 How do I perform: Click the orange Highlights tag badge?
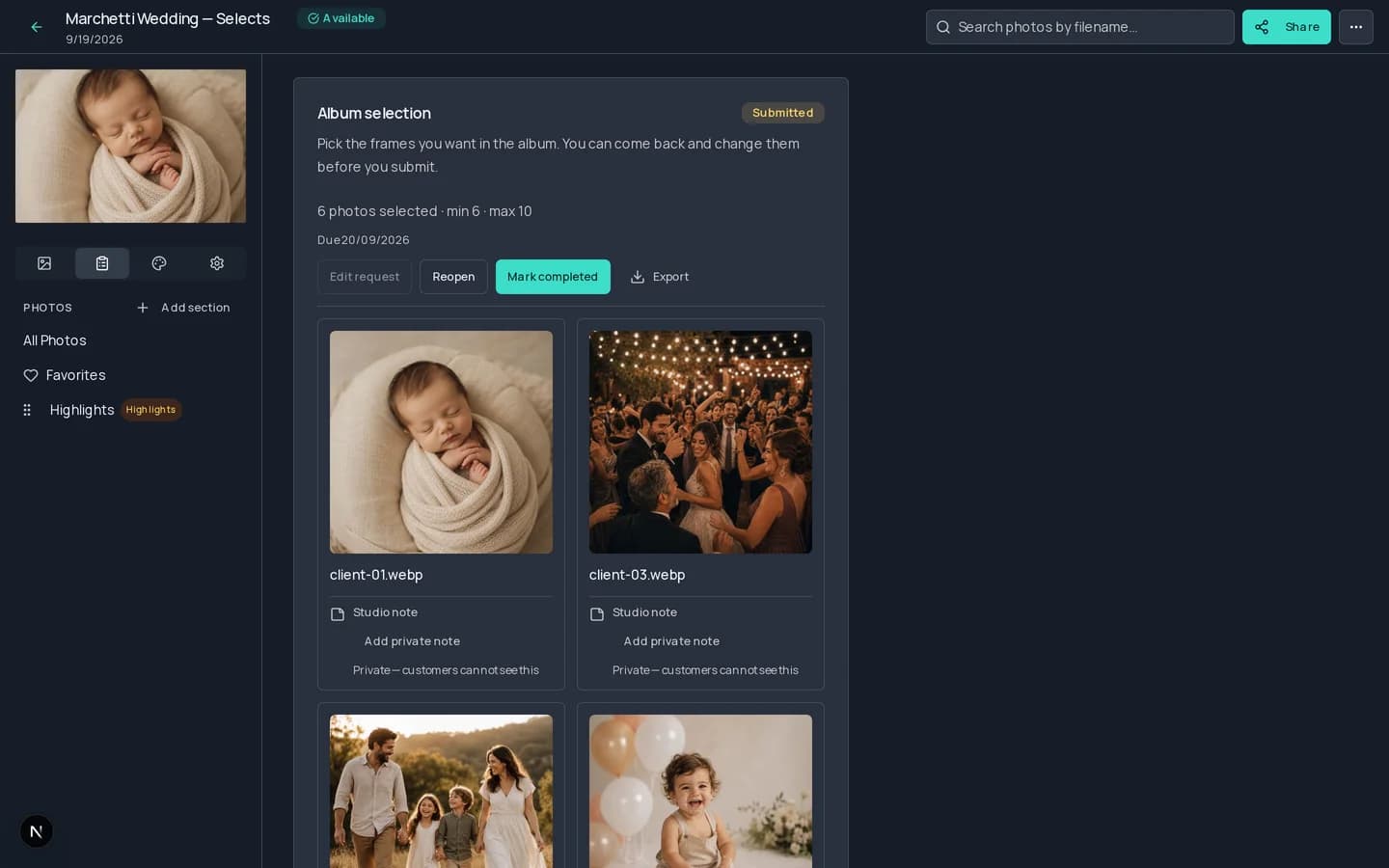coord(150,410)
